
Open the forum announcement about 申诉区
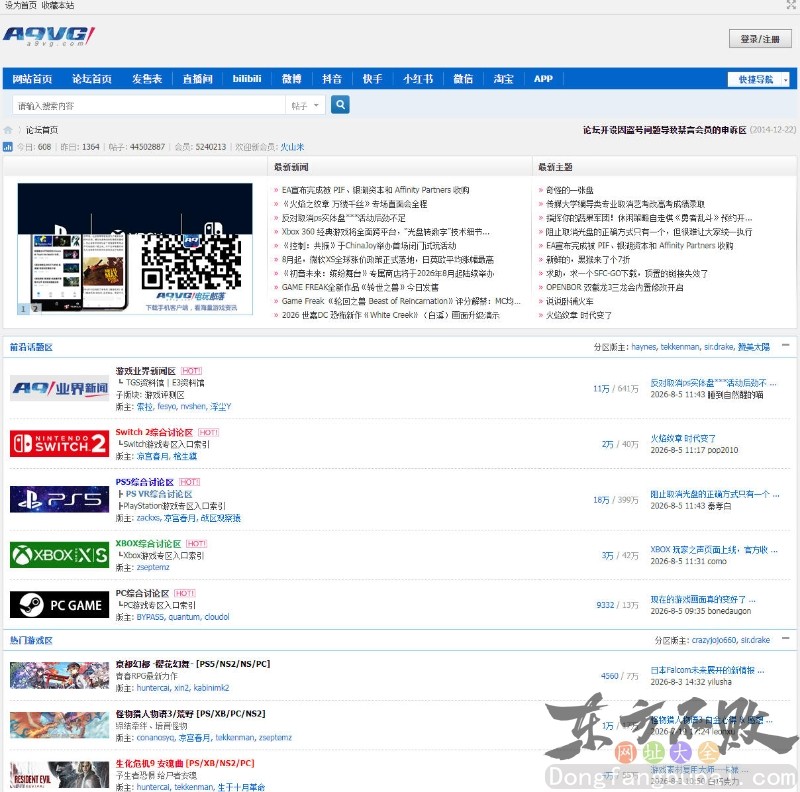pyautogui.click(x=664, y=130)
